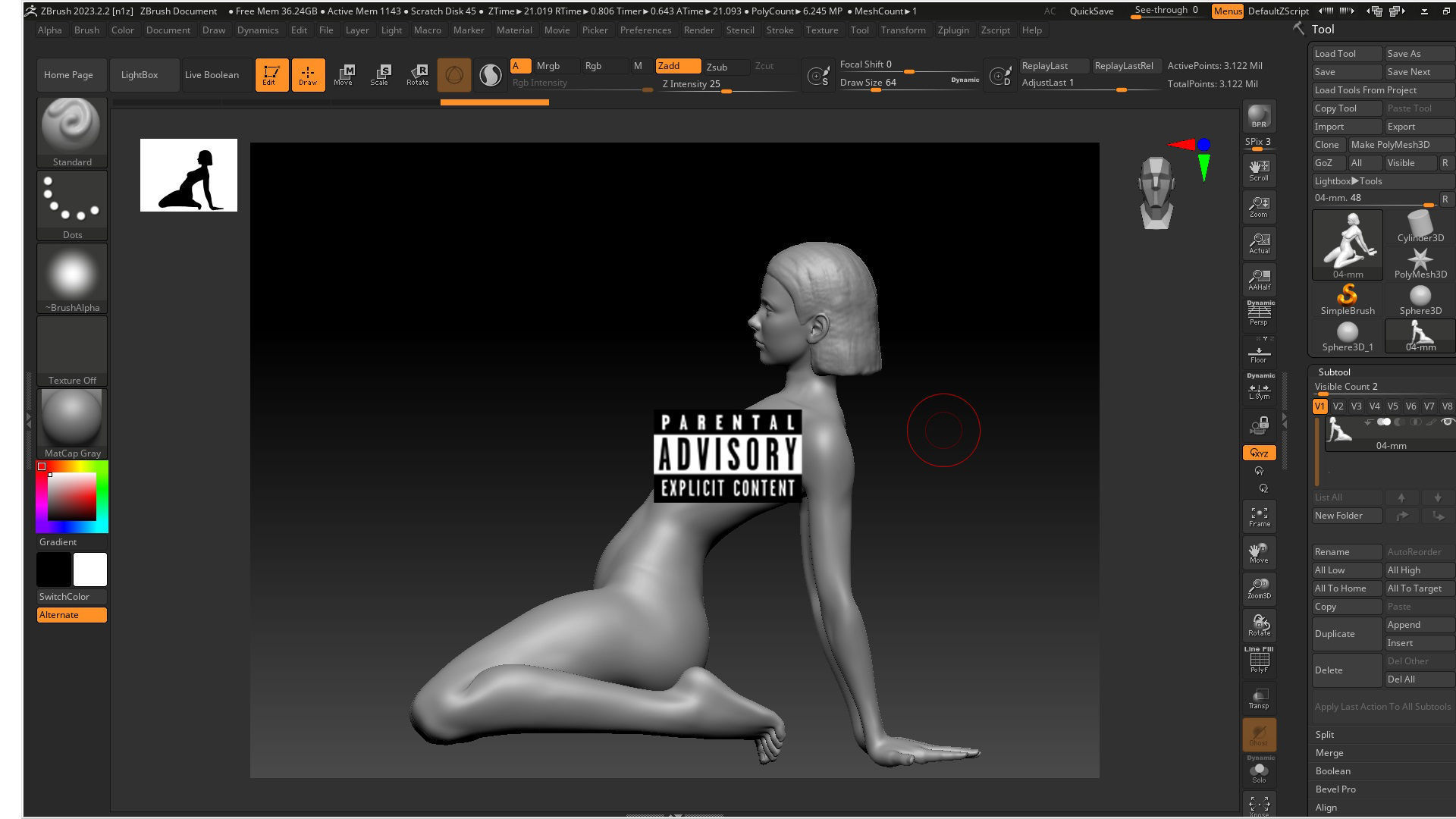Set canvas to Actual size
The height and width of the screenshot is (819, 1456).
[x=1259, y=243]
